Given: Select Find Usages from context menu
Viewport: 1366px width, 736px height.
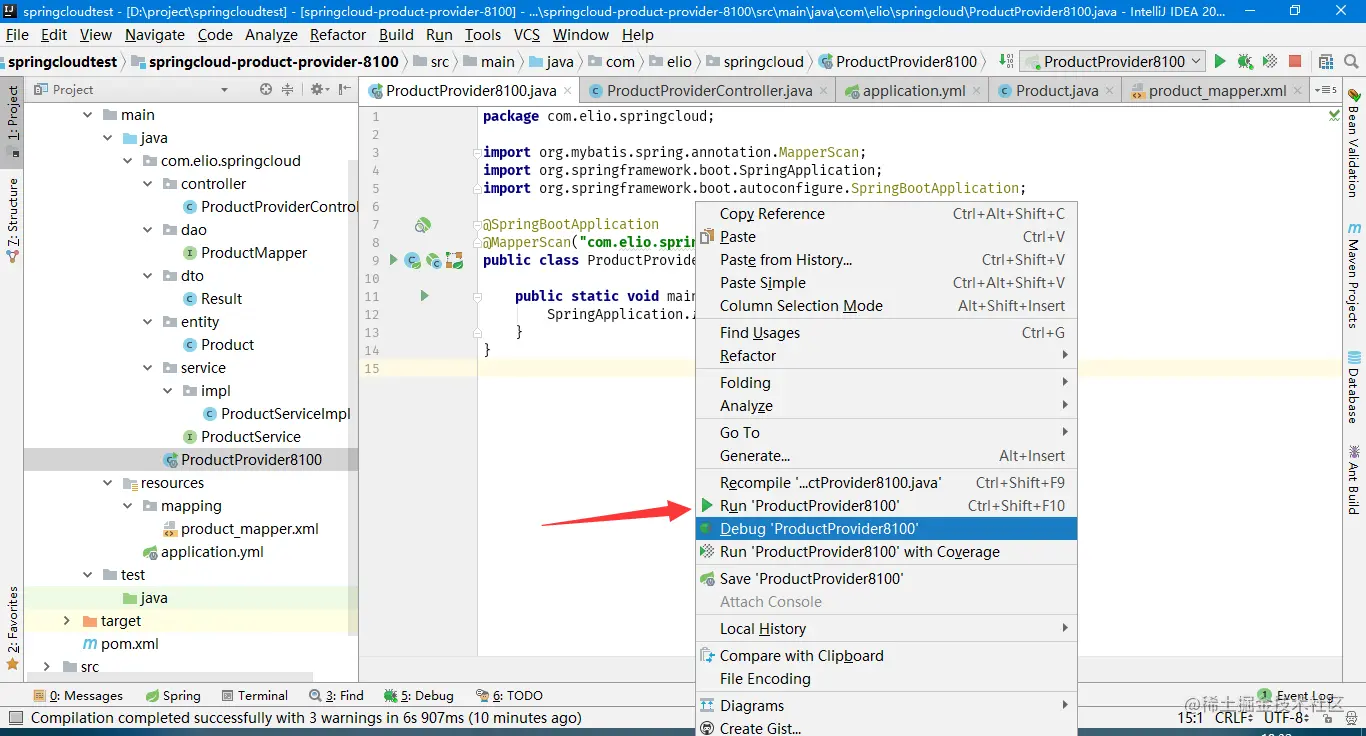Looking at the screenshot, I should pos(886,333).
